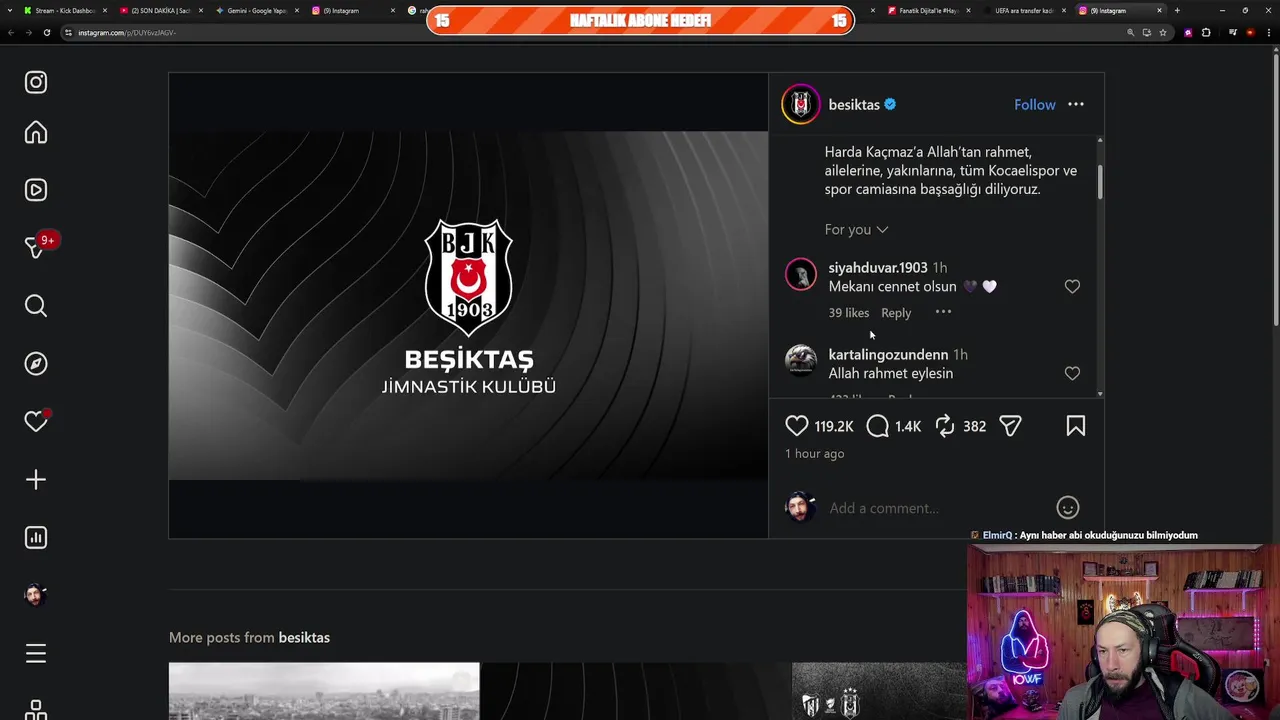Image resolution: width=1280 pixels, height=720 pixels.
Task: Open Reels icon in sidebar
Action: tap(36, 190)
